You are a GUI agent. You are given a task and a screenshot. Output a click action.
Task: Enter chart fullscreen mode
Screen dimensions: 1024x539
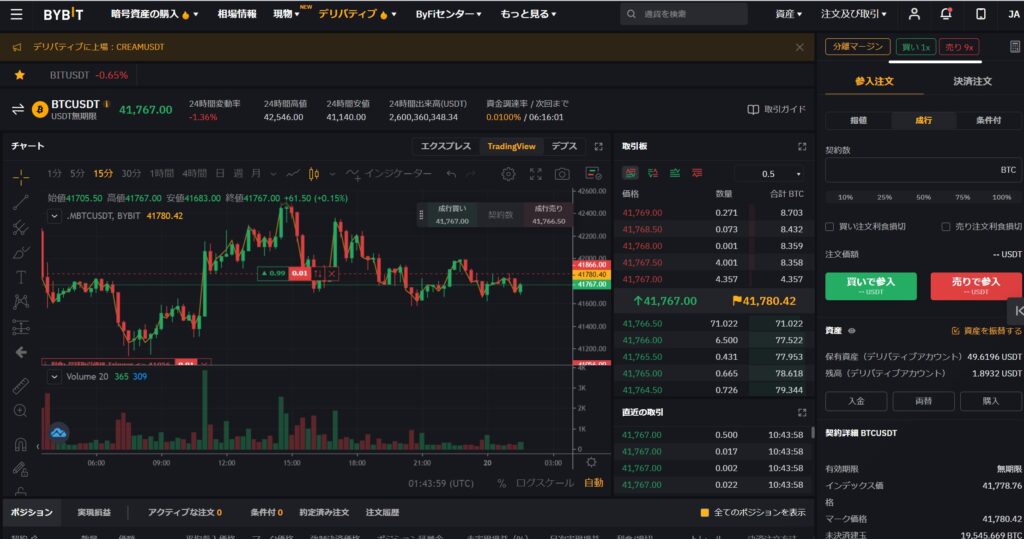[536, 174]
